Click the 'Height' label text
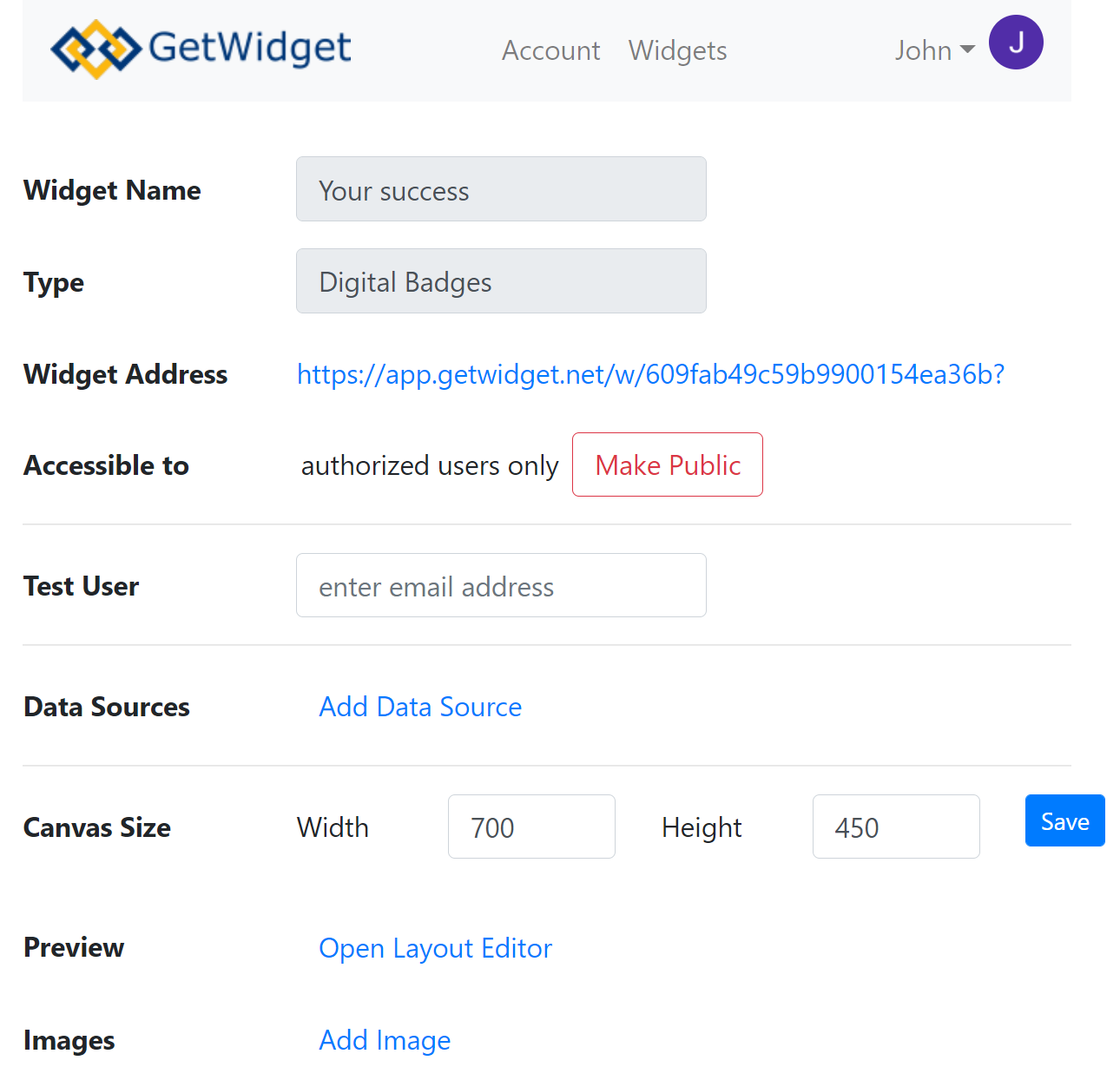 coord(702,827)
